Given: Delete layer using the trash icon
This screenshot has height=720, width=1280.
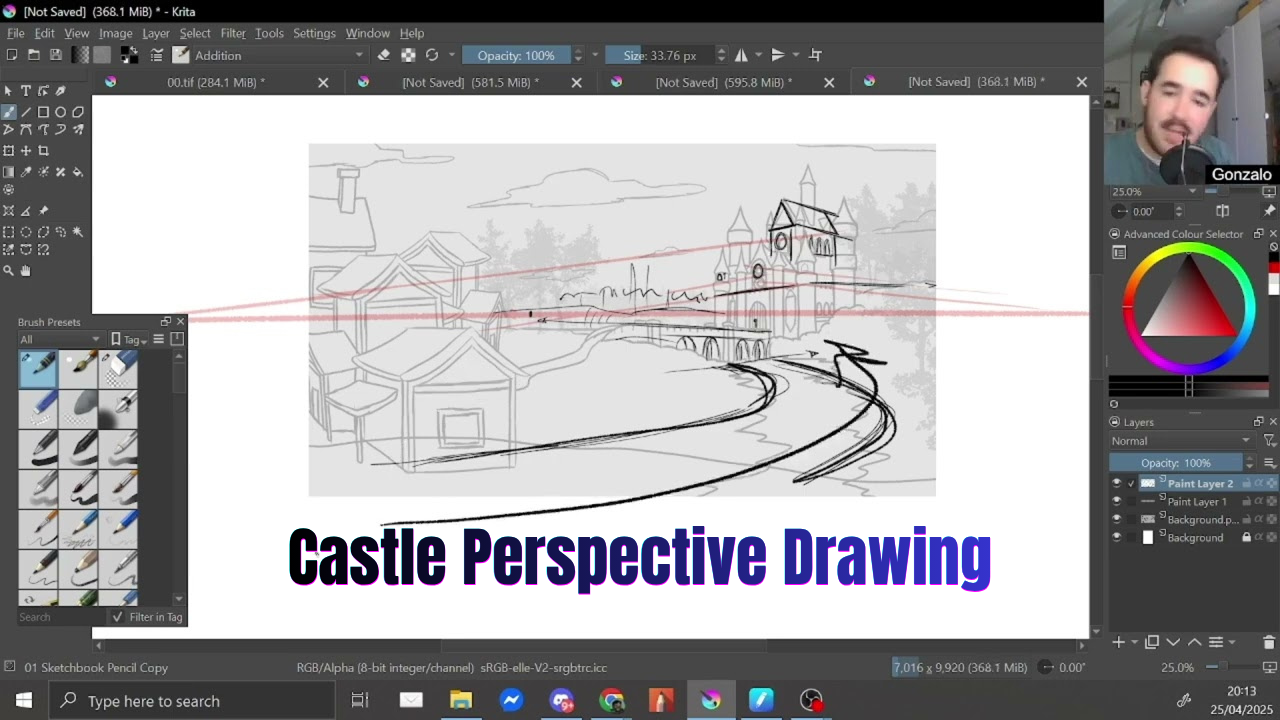Looking at the screenshot, I should (x=1269, y=642).
